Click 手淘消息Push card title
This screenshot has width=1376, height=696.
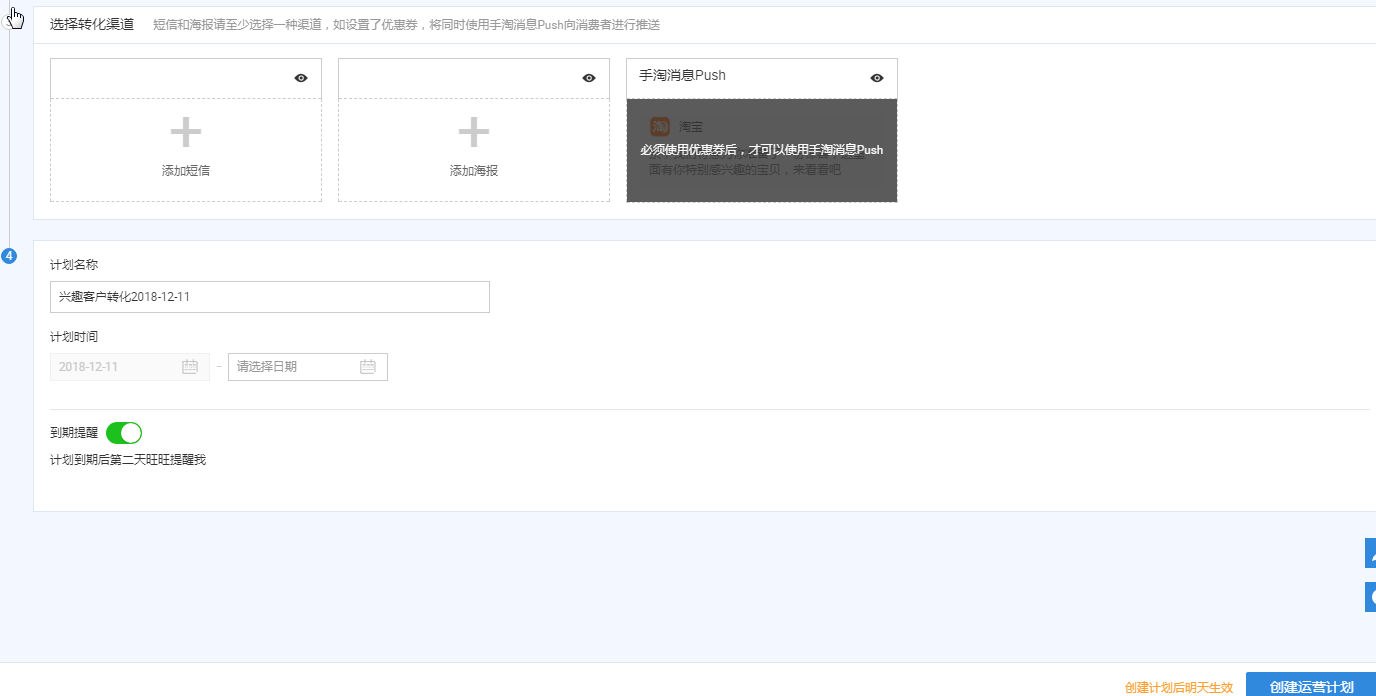[x=683, y=75]
